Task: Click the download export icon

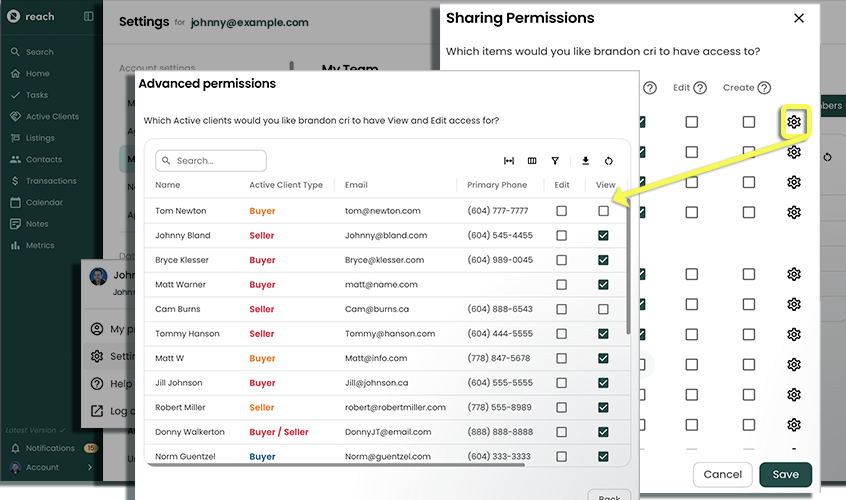Action: point(585,161)
